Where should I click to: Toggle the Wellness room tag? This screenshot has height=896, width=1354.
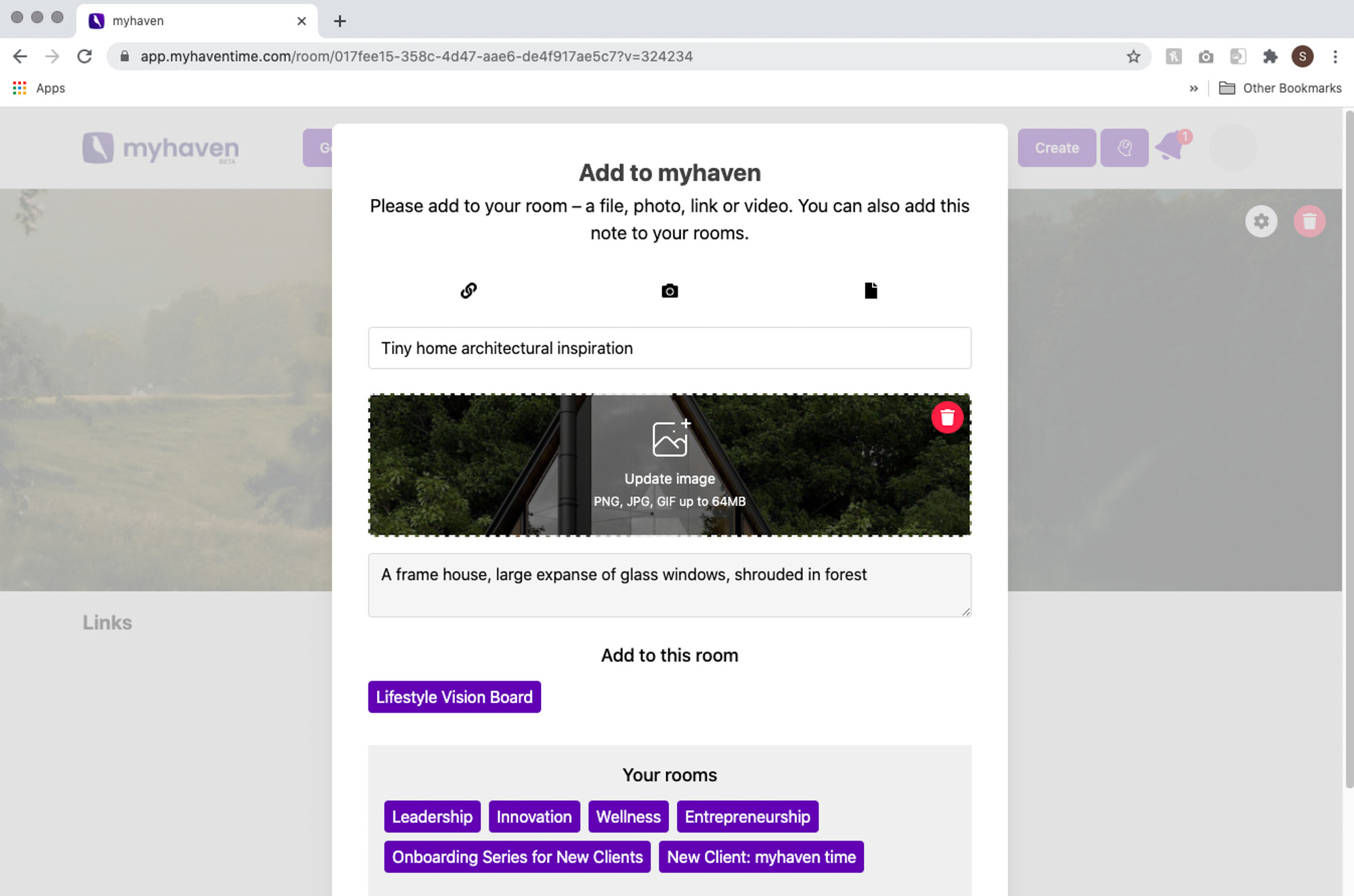pyautogui.click(x=628, y=817)
